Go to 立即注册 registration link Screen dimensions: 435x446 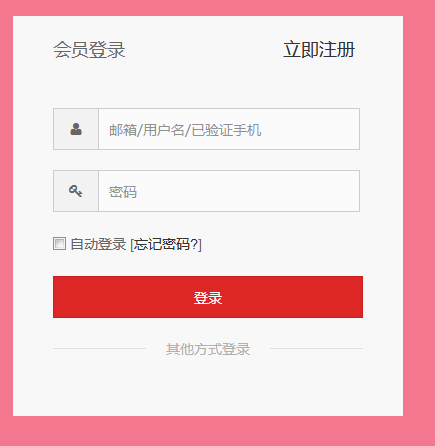tap(319, 50)
